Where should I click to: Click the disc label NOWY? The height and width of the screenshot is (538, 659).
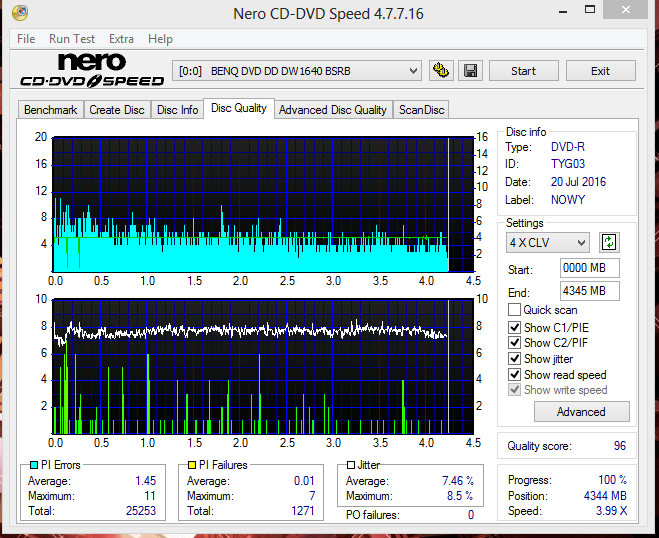568,200
